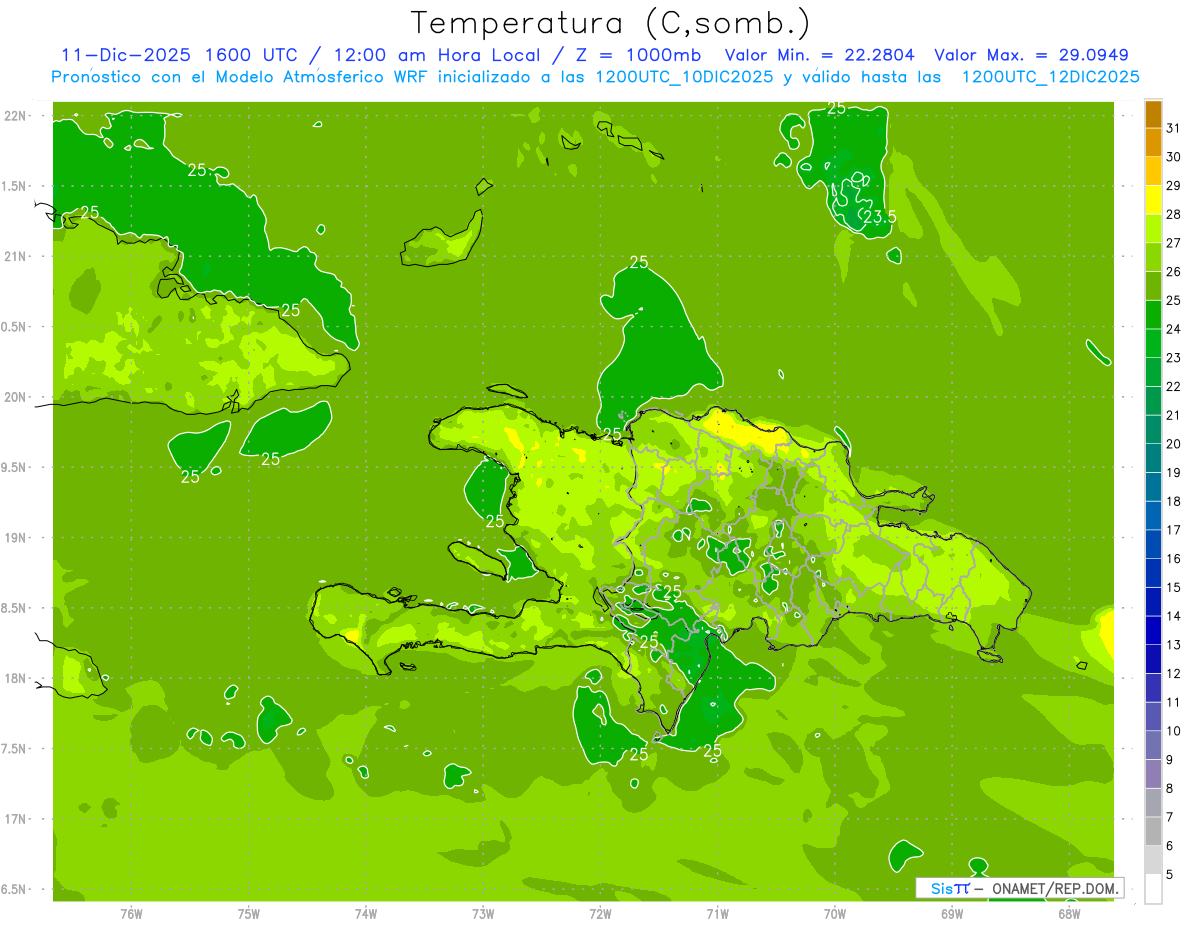Pick the yellow swatch between 28 and 29
Viewport: 1200px width, 927px height.
(1153, 200)
